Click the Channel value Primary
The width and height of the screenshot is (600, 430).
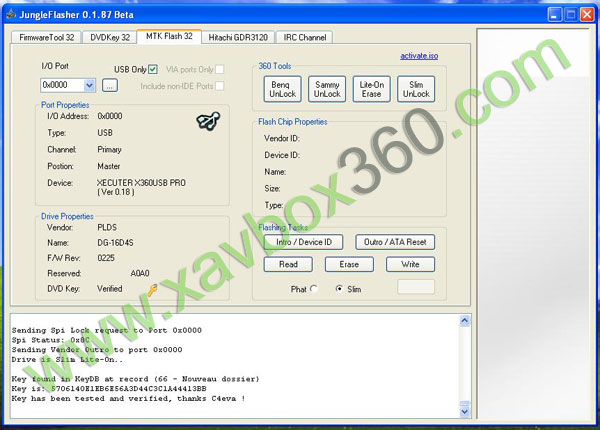(109, 150)
